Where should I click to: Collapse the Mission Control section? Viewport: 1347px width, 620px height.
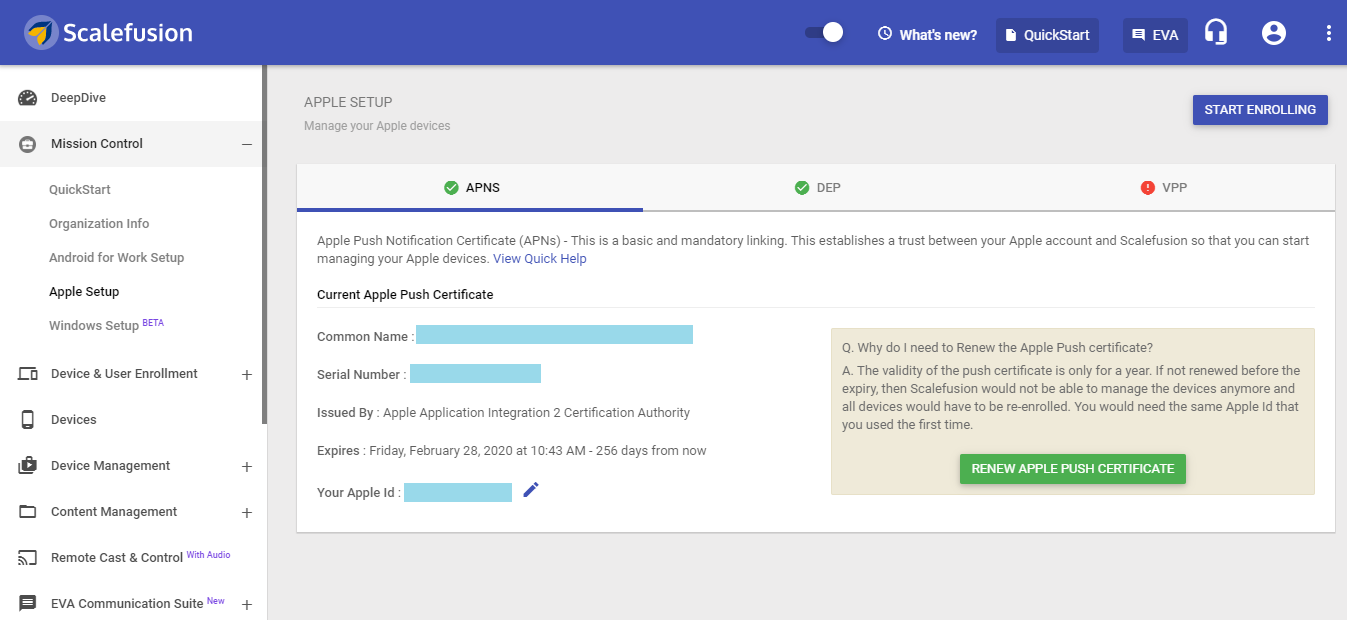(246, 144)
